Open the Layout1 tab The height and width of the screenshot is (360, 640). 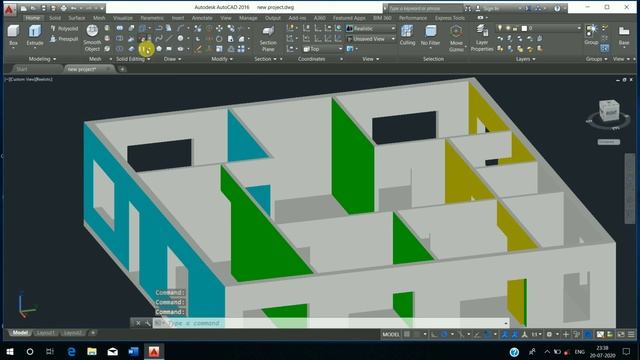(x=45, y=333)
